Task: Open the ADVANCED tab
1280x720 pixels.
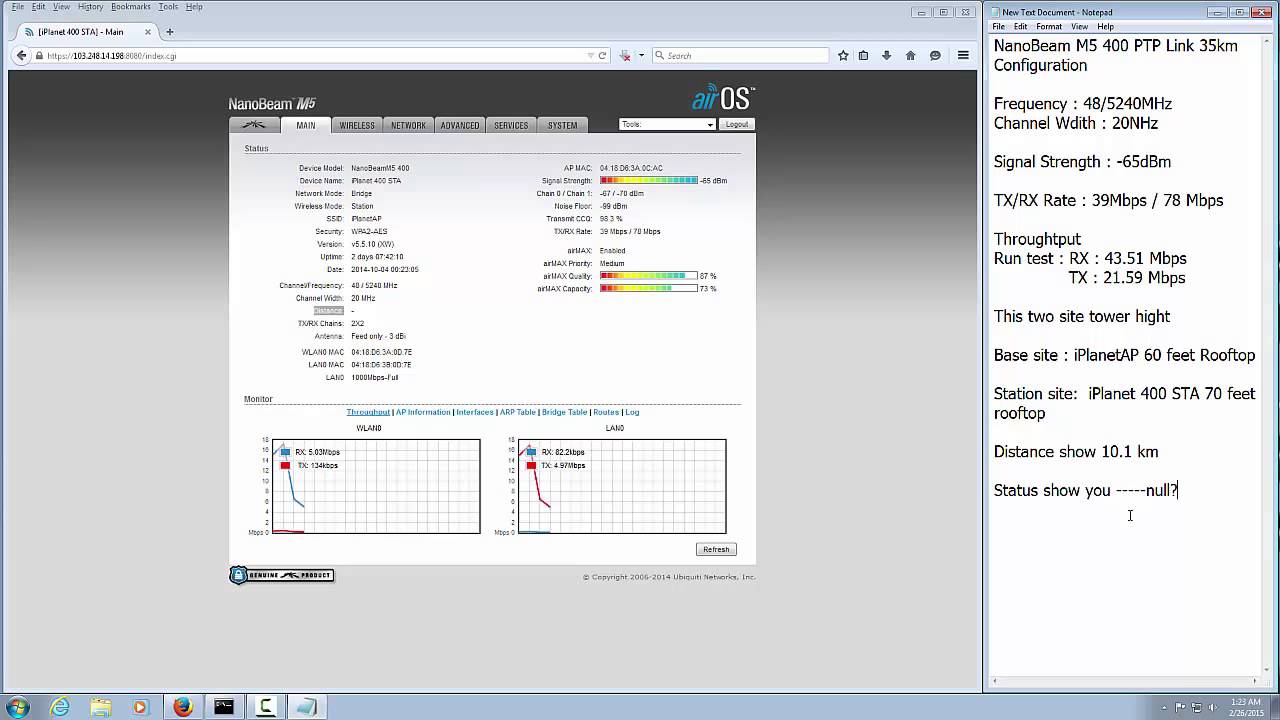Action: pos(460,125)
